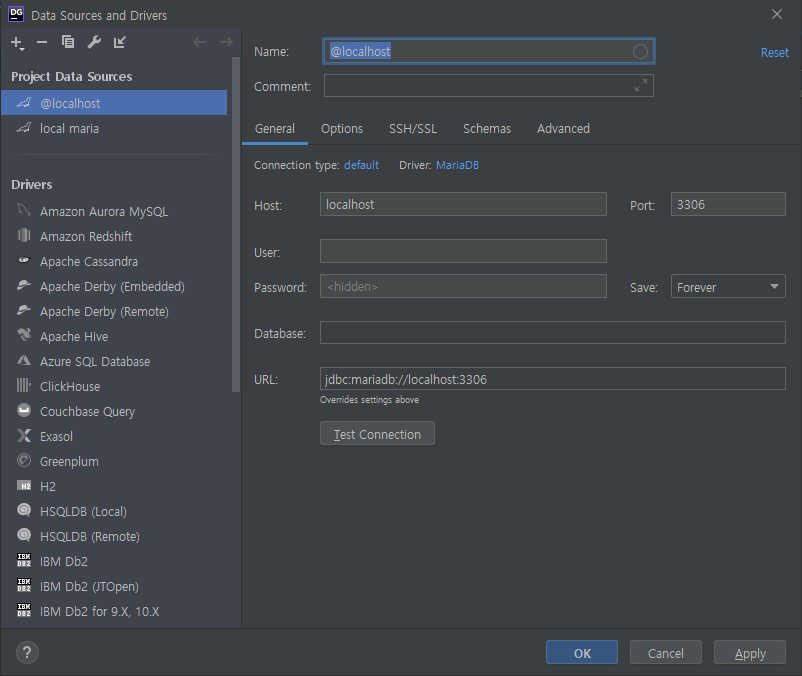
Task: Click the default connection type link
Action: tap(361, 165)
